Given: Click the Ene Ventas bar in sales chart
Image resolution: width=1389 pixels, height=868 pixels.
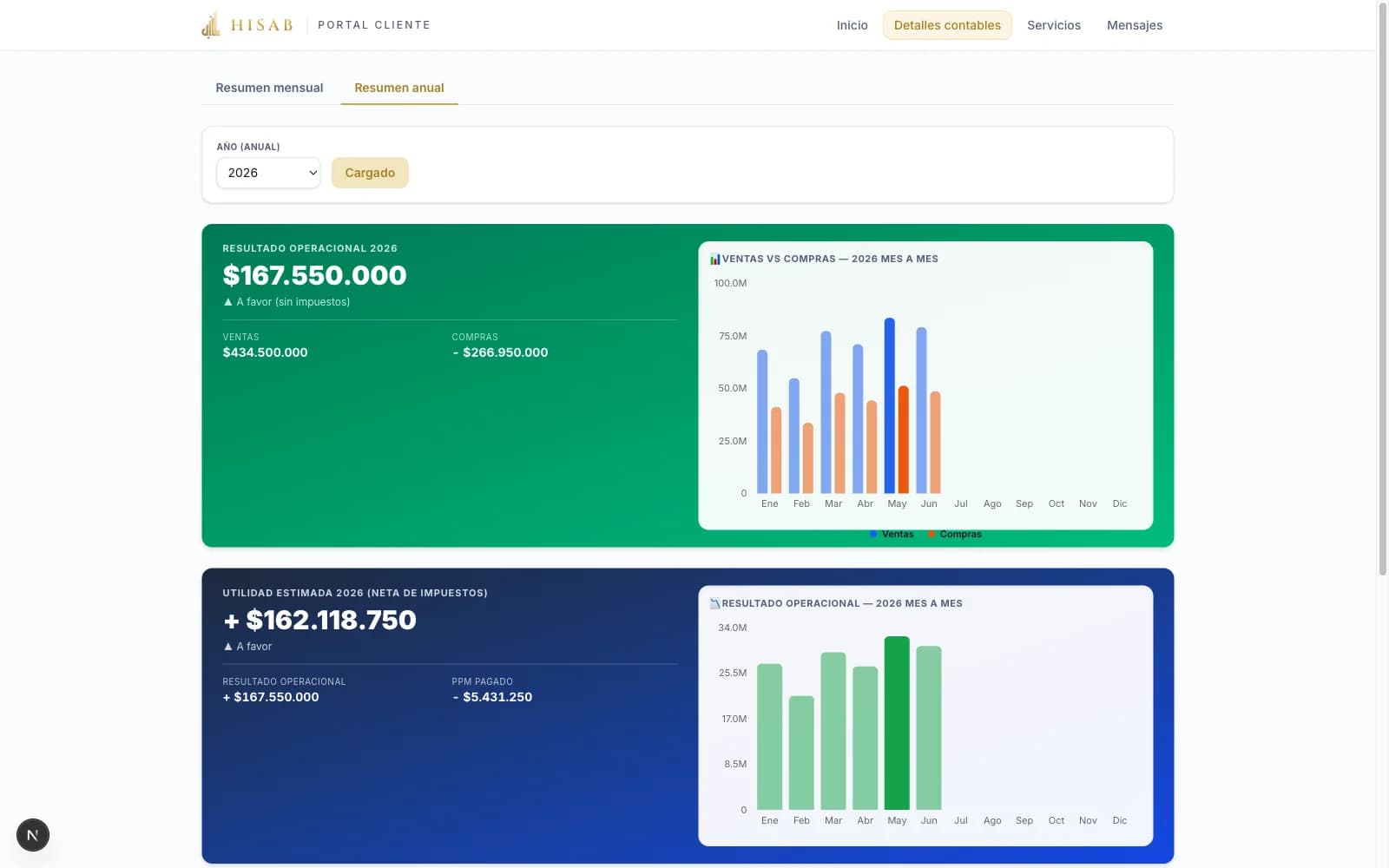Looking at the screenshot, I should [x=762, y=422].
